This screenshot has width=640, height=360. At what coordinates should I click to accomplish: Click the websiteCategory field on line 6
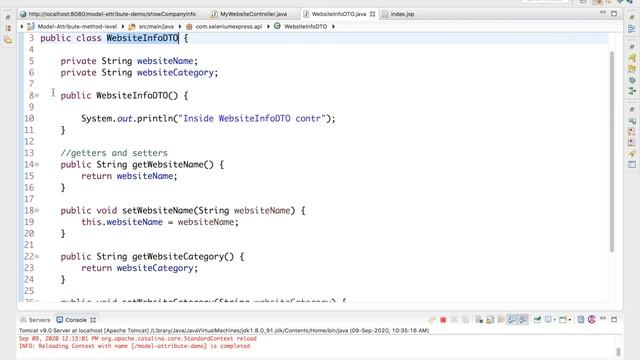pyautogui.click(x=176, y=73)
